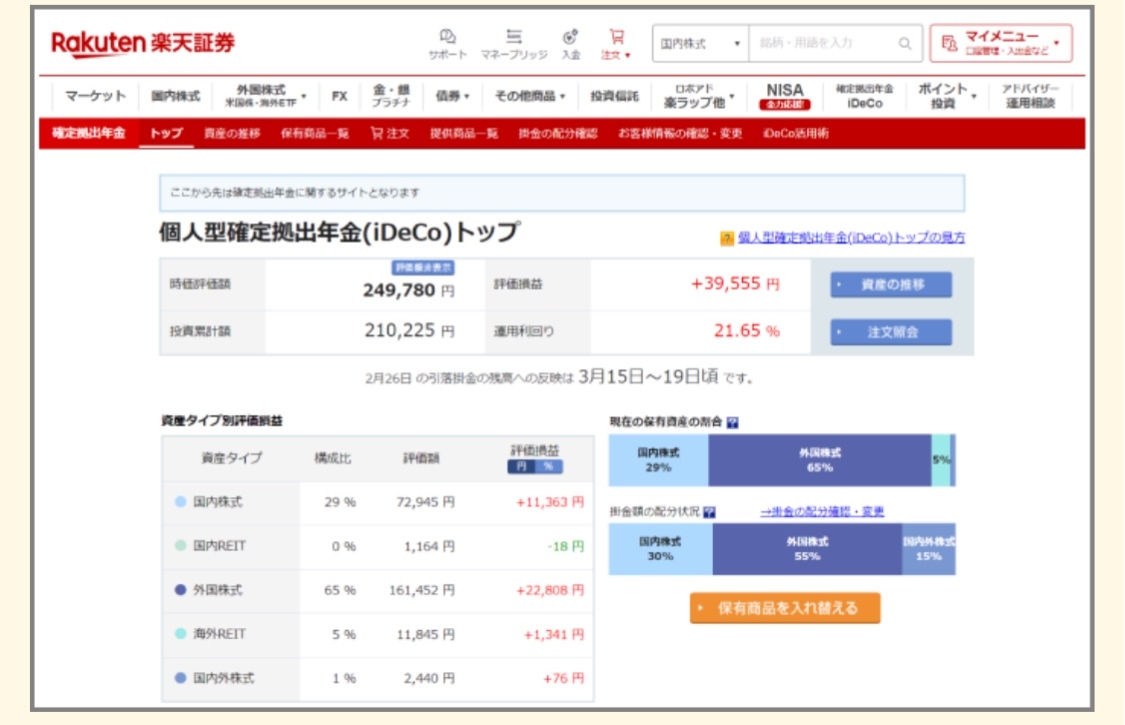
Task: Click the 249,780 円 valuation amount
Action: point(408,291)
